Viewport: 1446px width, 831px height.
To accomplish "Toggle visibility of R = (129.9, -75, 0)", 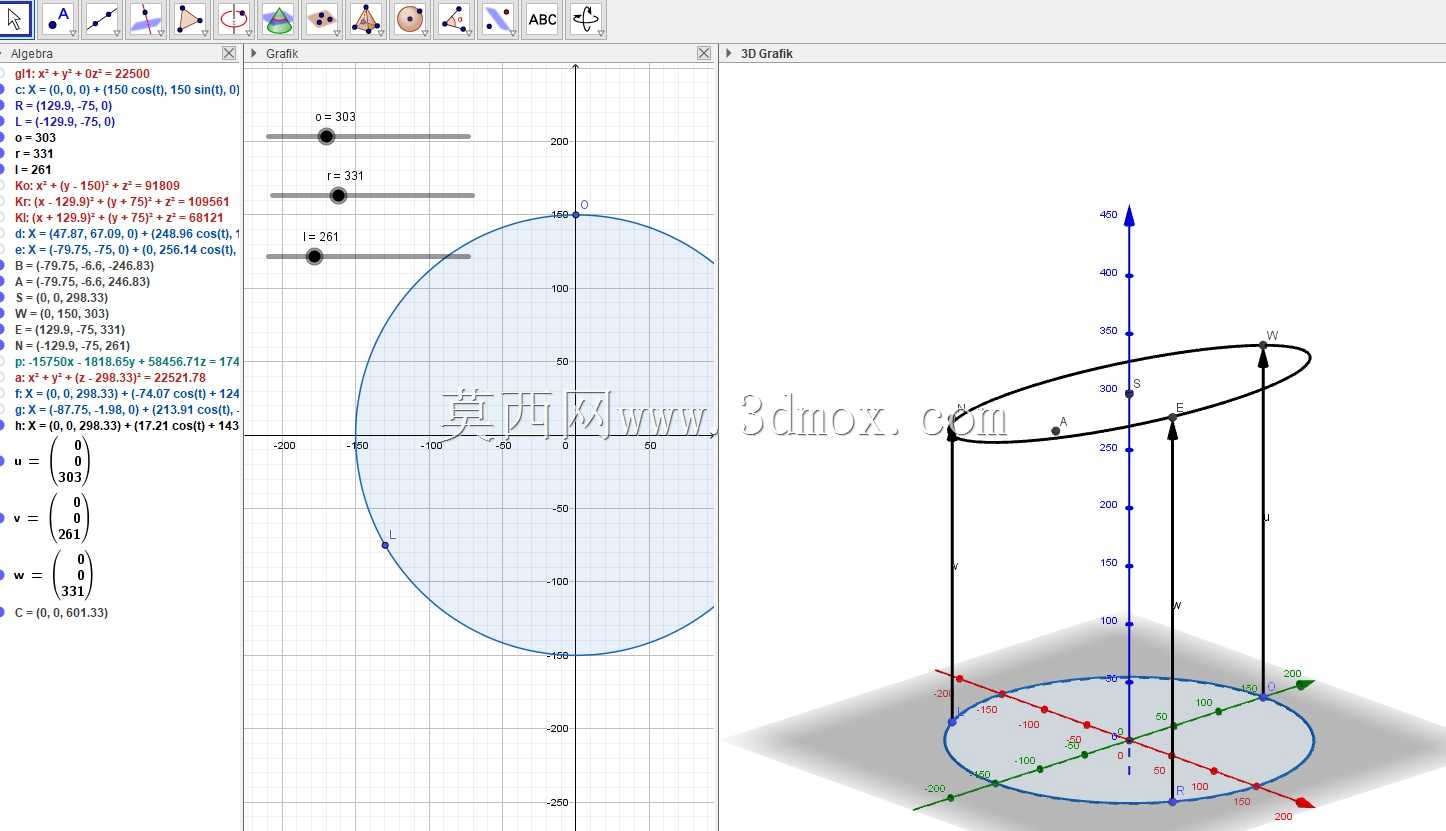I will [x=3, y=105].
